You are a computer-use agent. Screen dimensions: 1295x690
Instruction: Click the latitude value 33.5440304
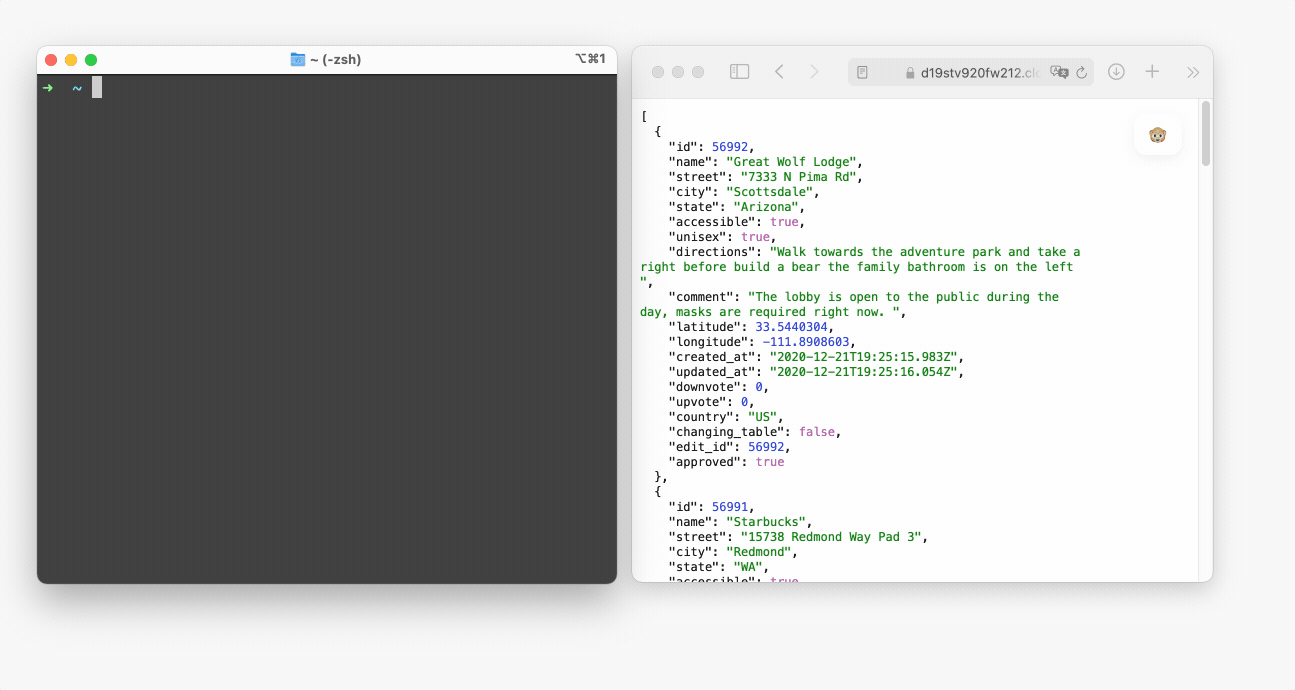(x=791, y=327)
